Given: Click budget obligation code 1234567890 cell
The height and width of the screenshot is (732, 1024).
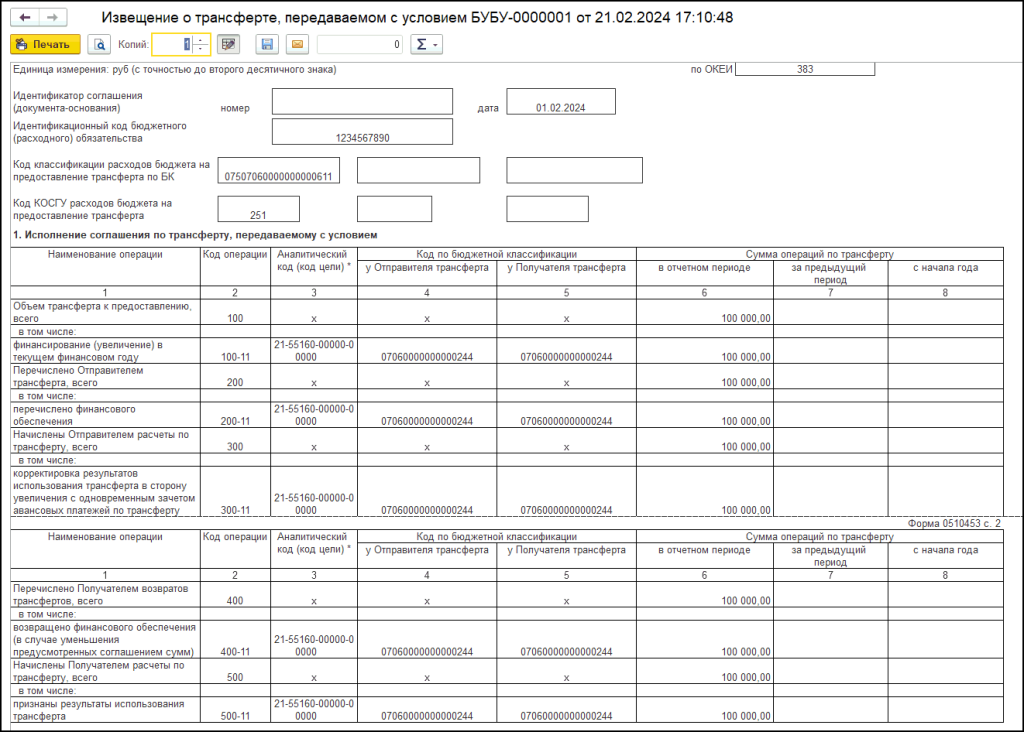Looking at the screenshot, I should point(362,132).
